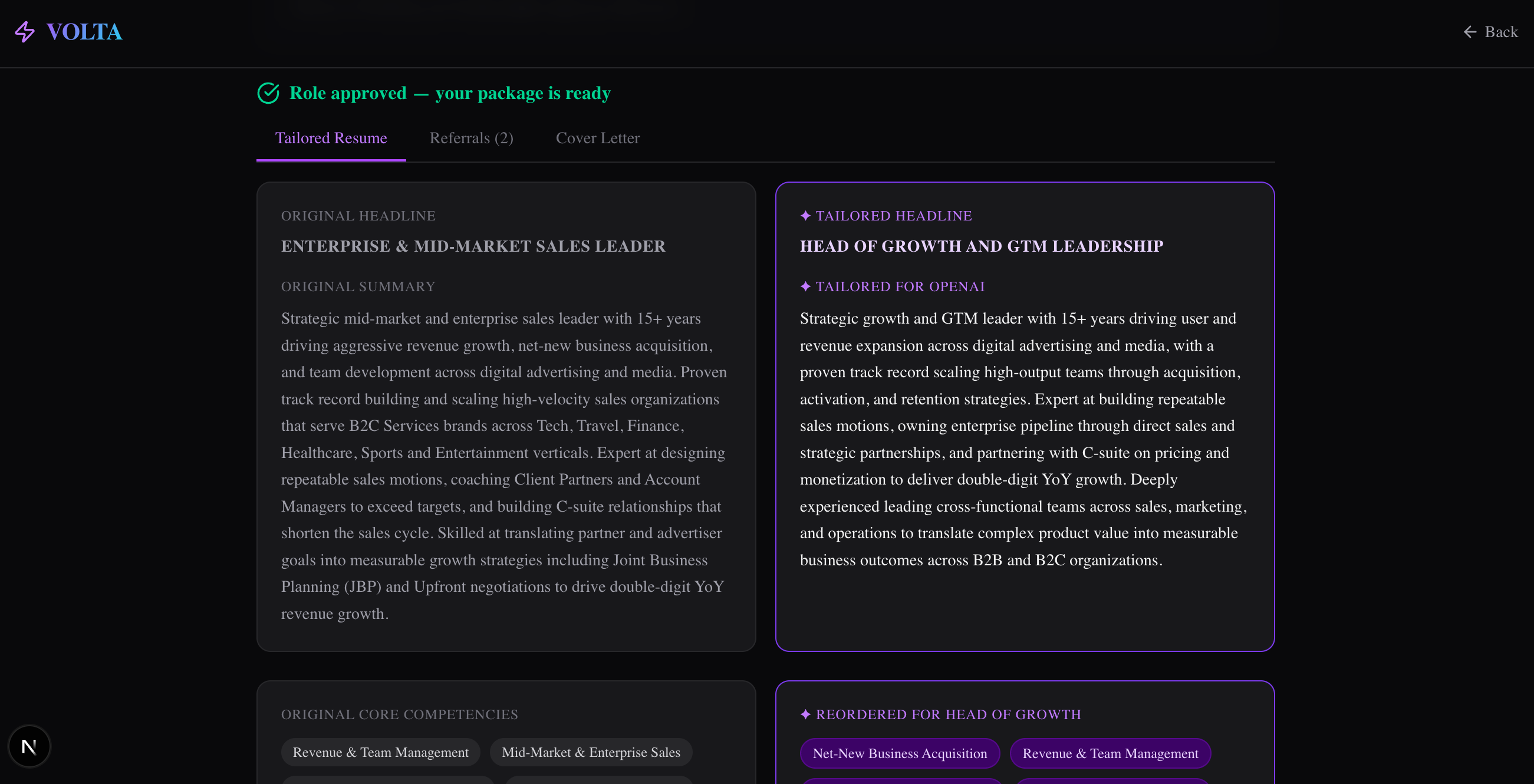Select the original Revenue & Team Management chip
The width and height of the screenshot is (1534, 784).
point(380,752)
